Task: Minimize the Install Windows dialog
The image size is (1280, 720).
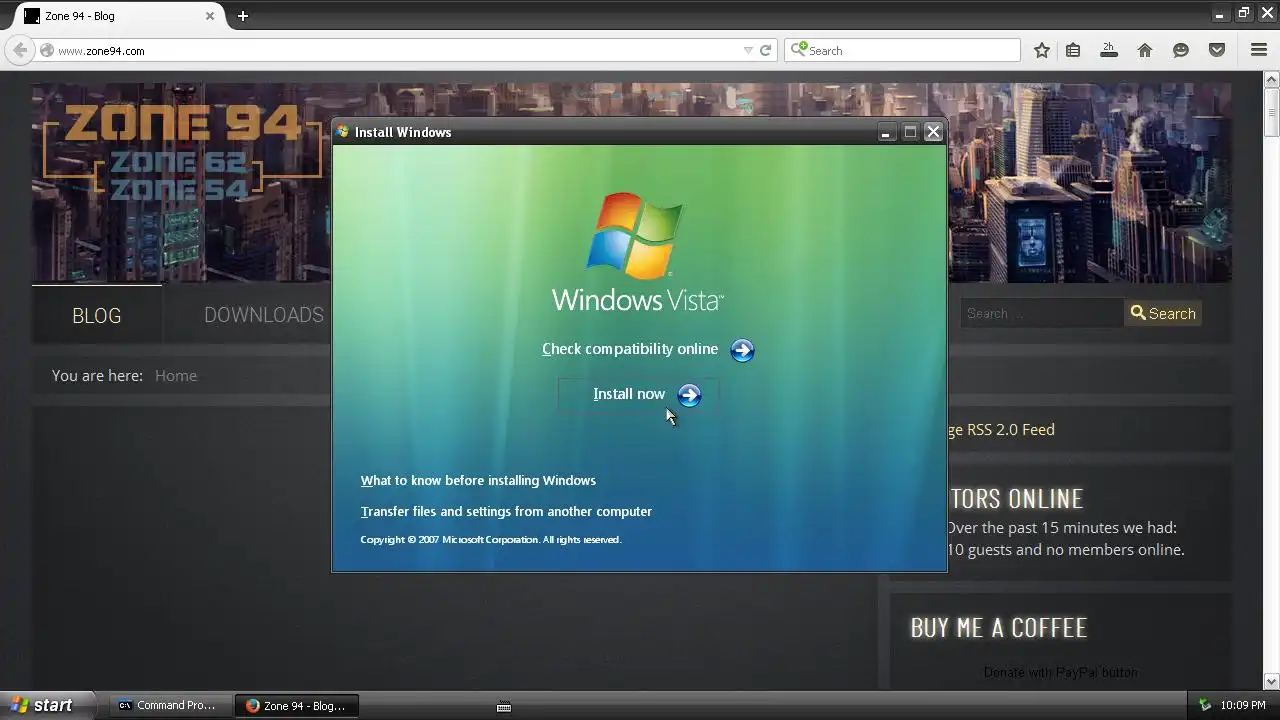Action: tap(886, 132)
